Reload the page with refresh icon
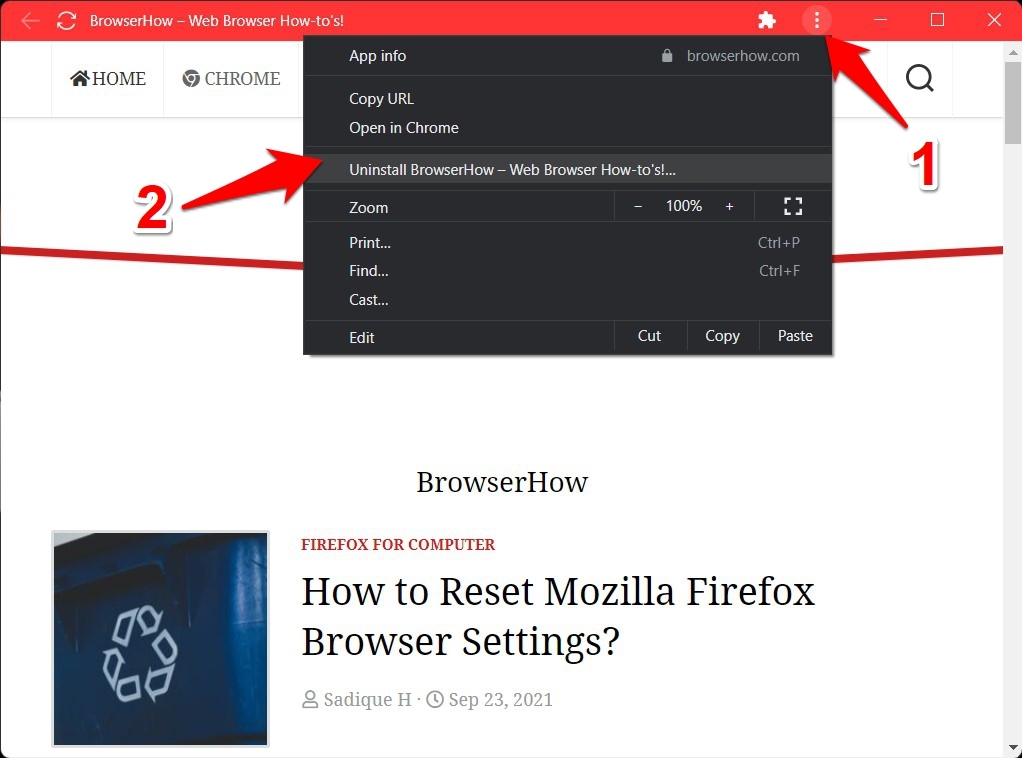Image resolution: width=1022 pixels, height=758 pixels. point(66,21)
